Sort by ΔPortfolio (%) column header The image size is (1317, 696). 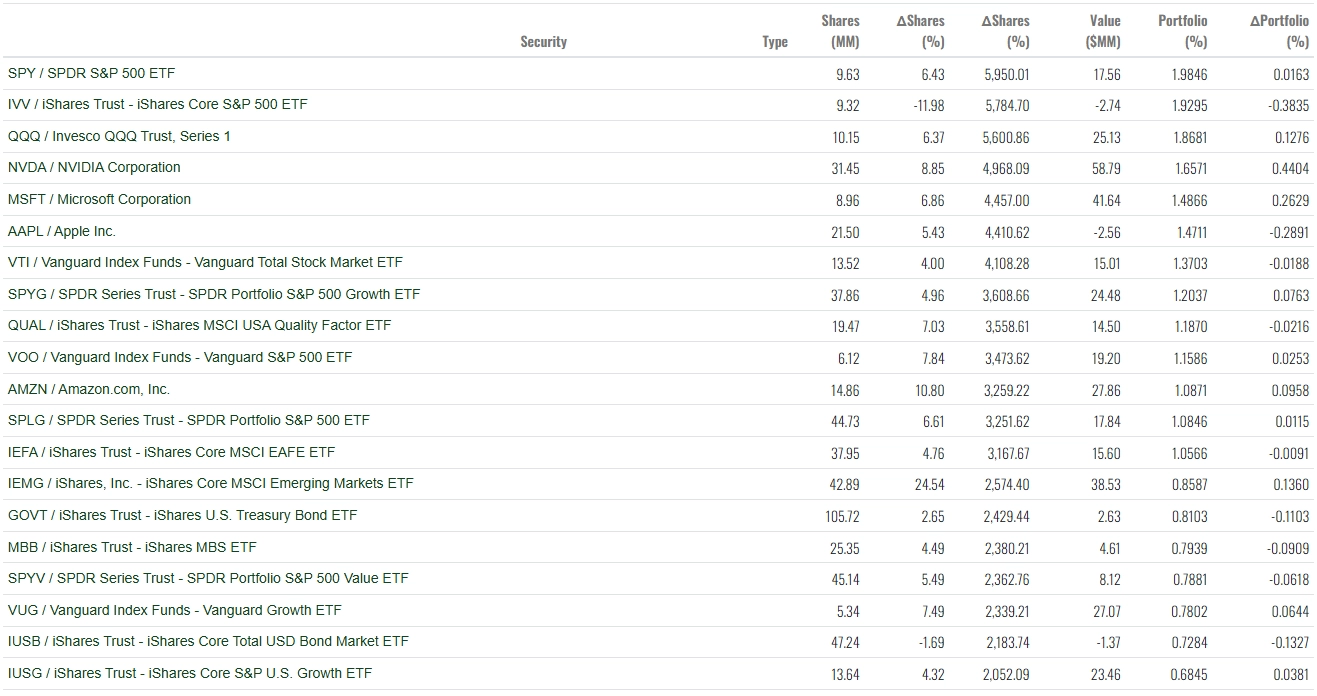click(x=1279, y=31)
